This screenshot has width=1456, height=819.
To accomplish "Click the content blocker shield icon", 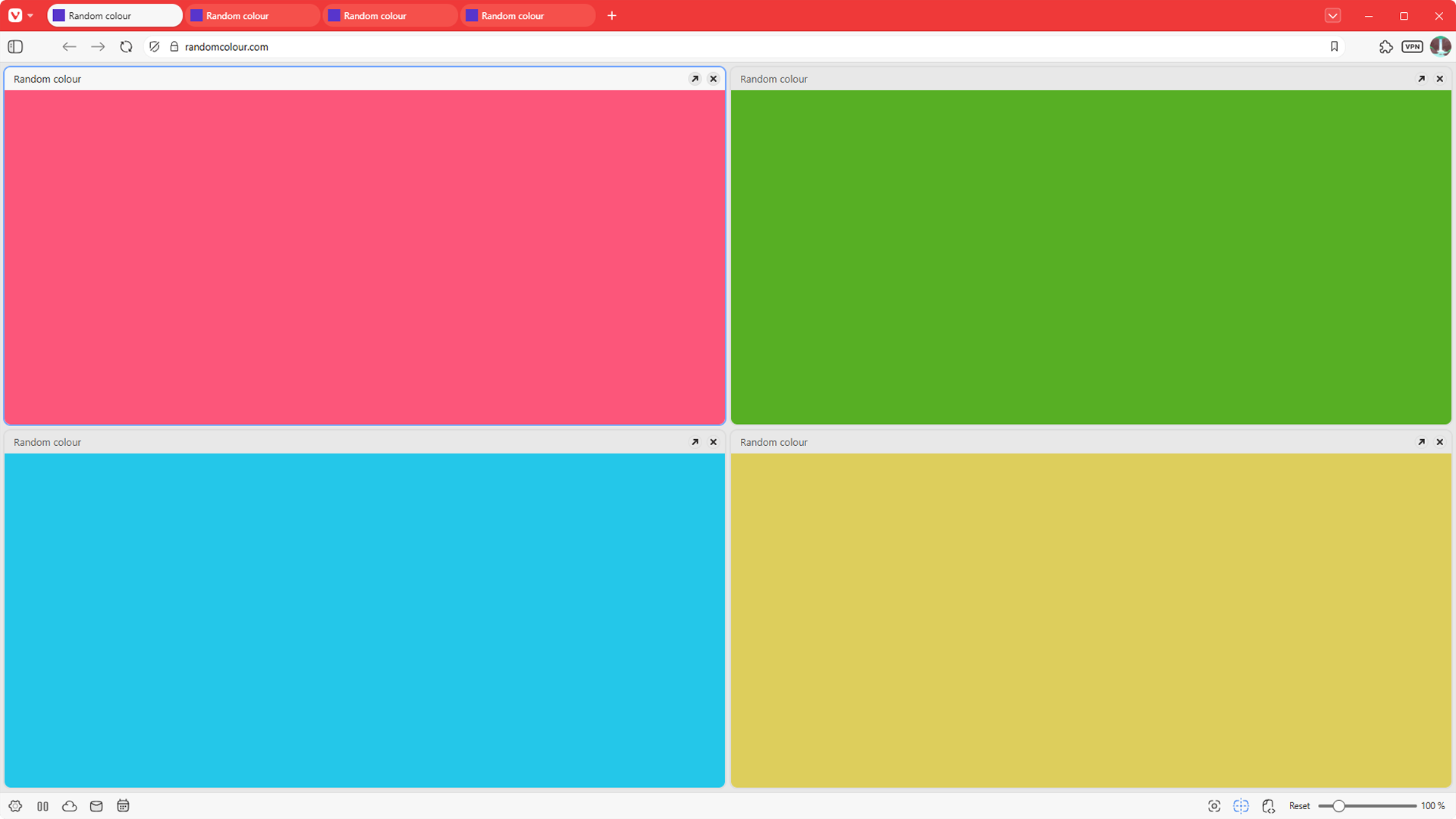I will tap(154, 46).
